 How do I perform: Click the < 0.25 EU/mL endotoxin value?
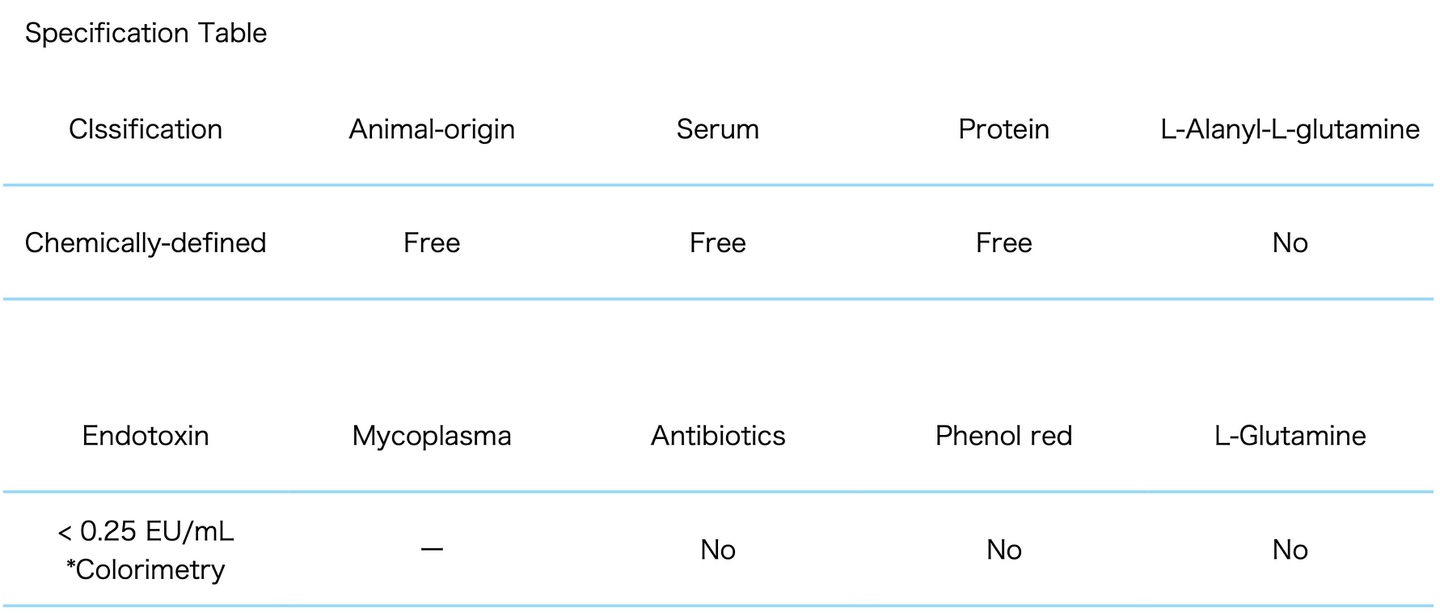point(146,533)
